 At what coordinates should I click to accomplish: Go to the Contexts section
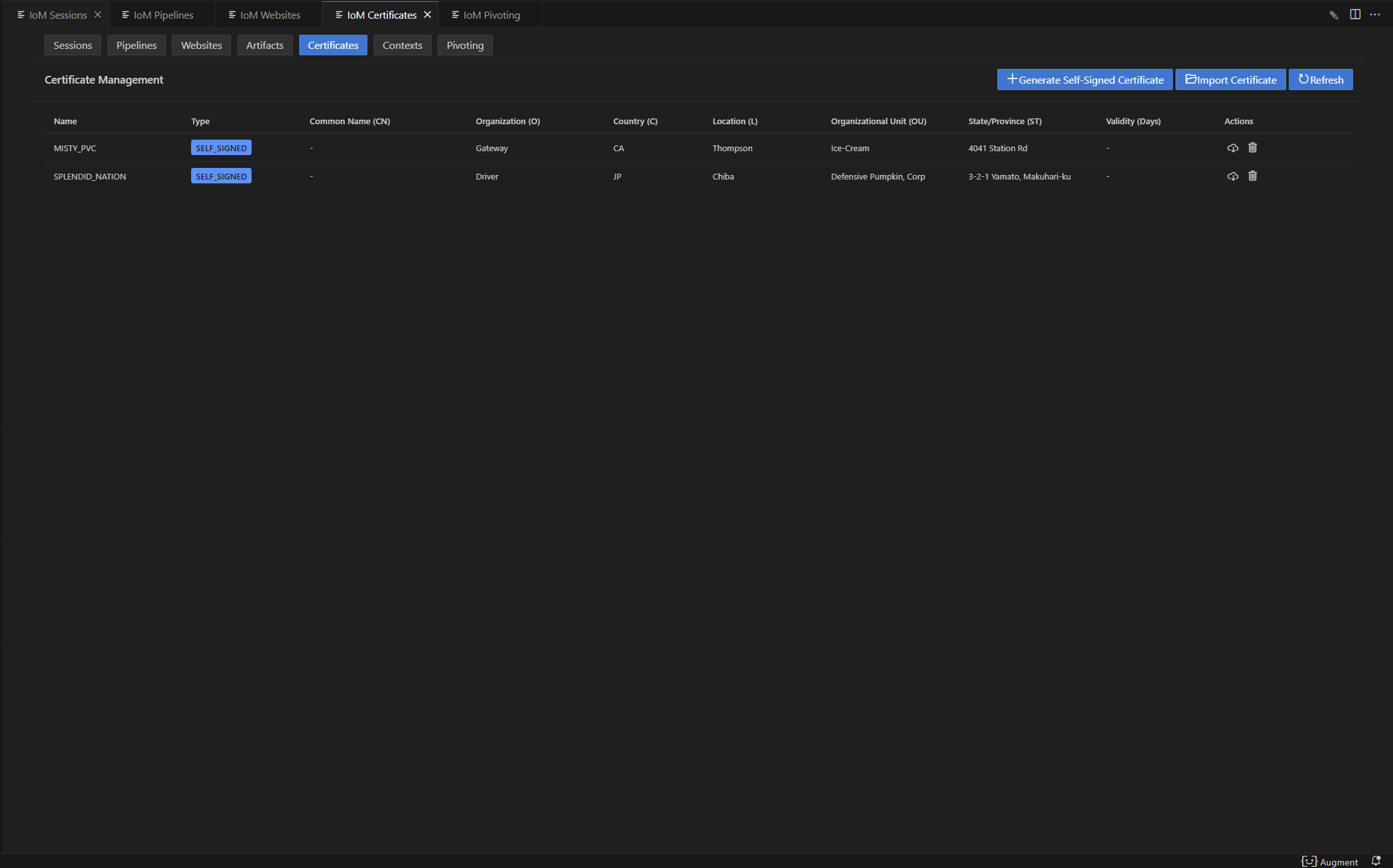click(x=402, y=45)
